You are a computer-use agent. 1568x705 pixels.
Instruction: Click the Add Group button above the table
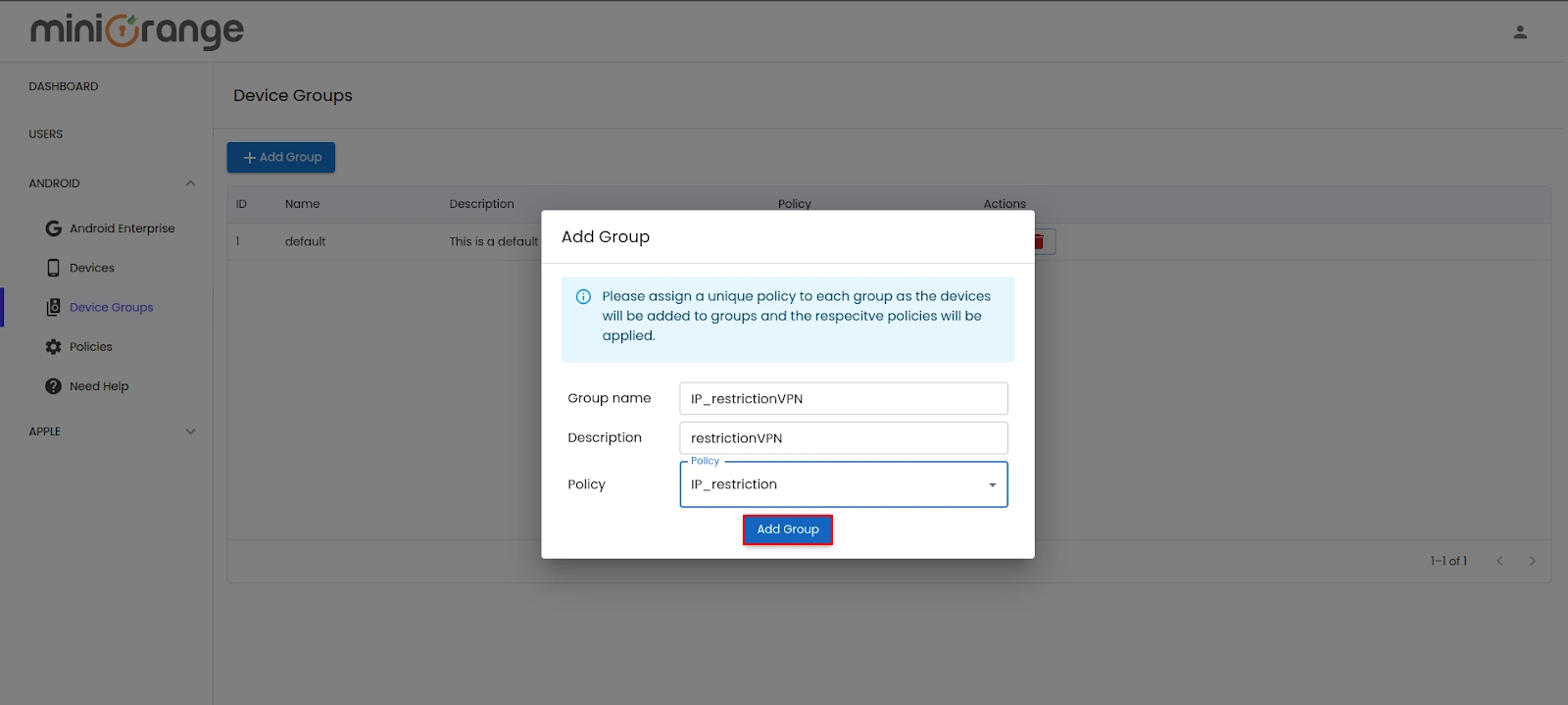coord(281,157)
